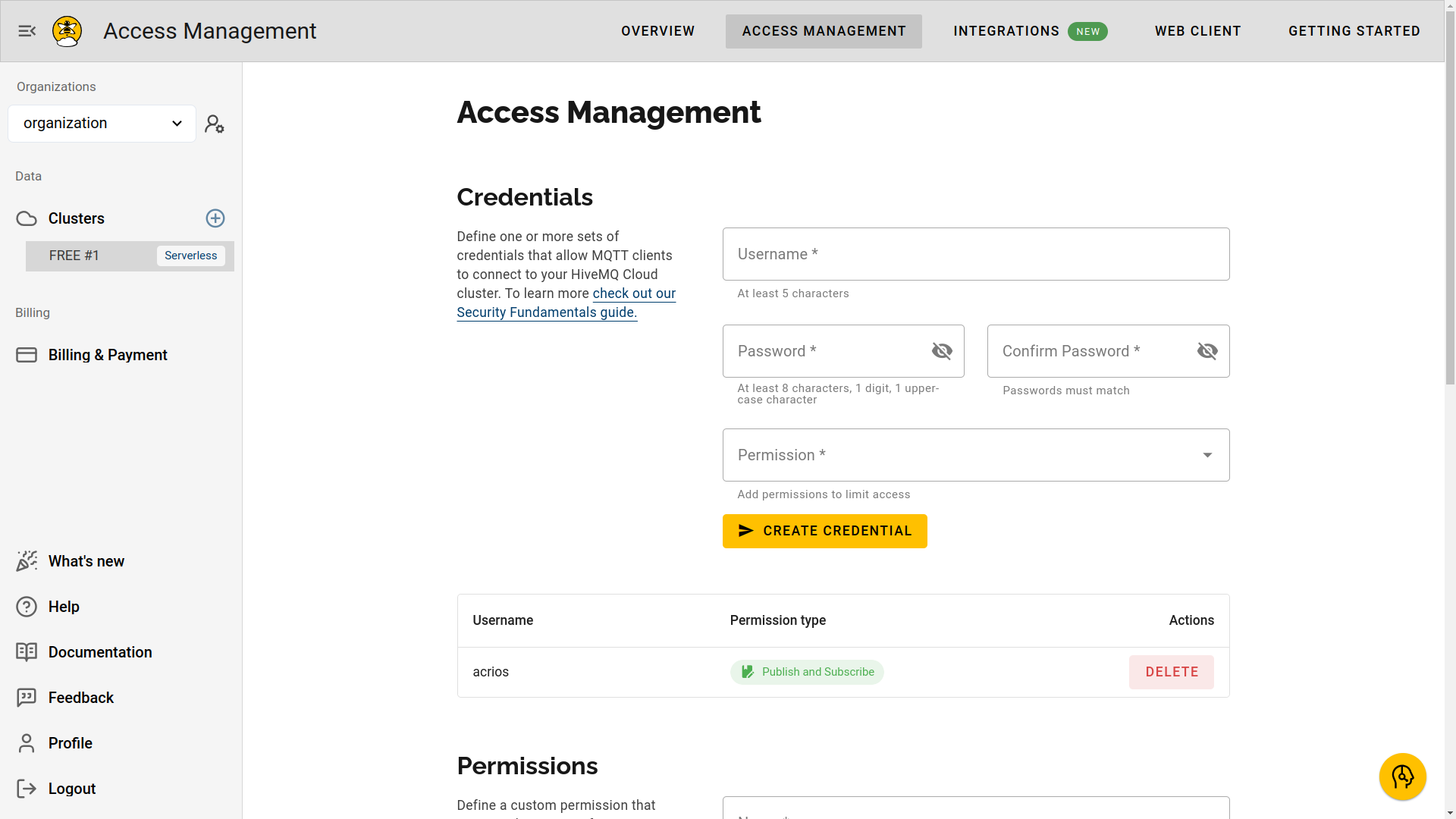The image size is (1456, 819).
Task: Focus the Username input field
Action: (975, 254)
